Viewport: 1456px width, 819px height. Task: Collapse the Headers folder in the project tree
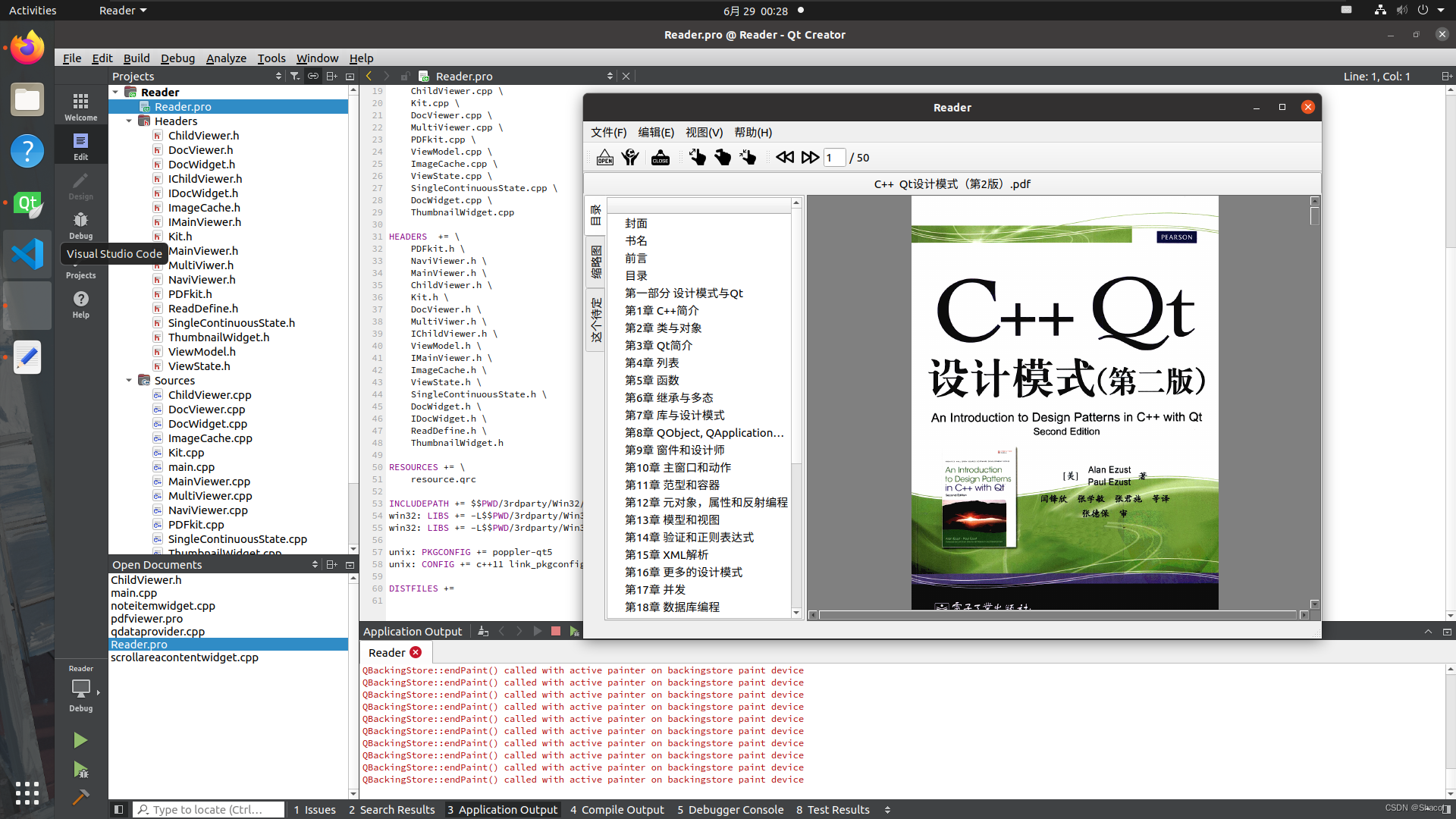coord(129,121)
